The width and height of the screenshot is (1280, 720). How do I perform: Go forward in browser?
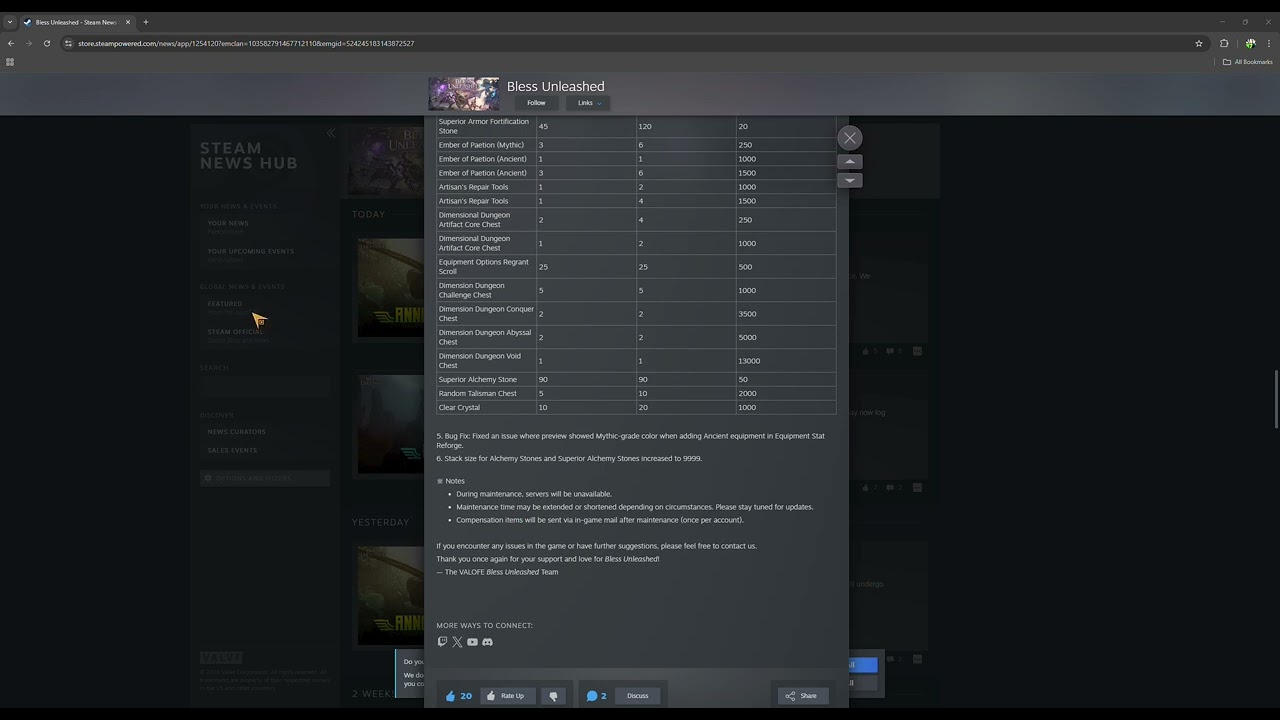pyautogui.click(x=28, y=43)
